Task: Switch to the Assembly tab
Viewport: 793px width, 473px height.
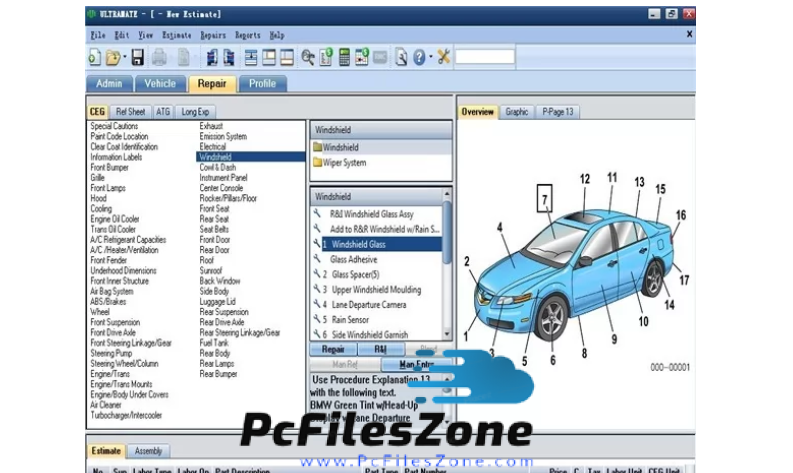Action: tap(148, 451)
